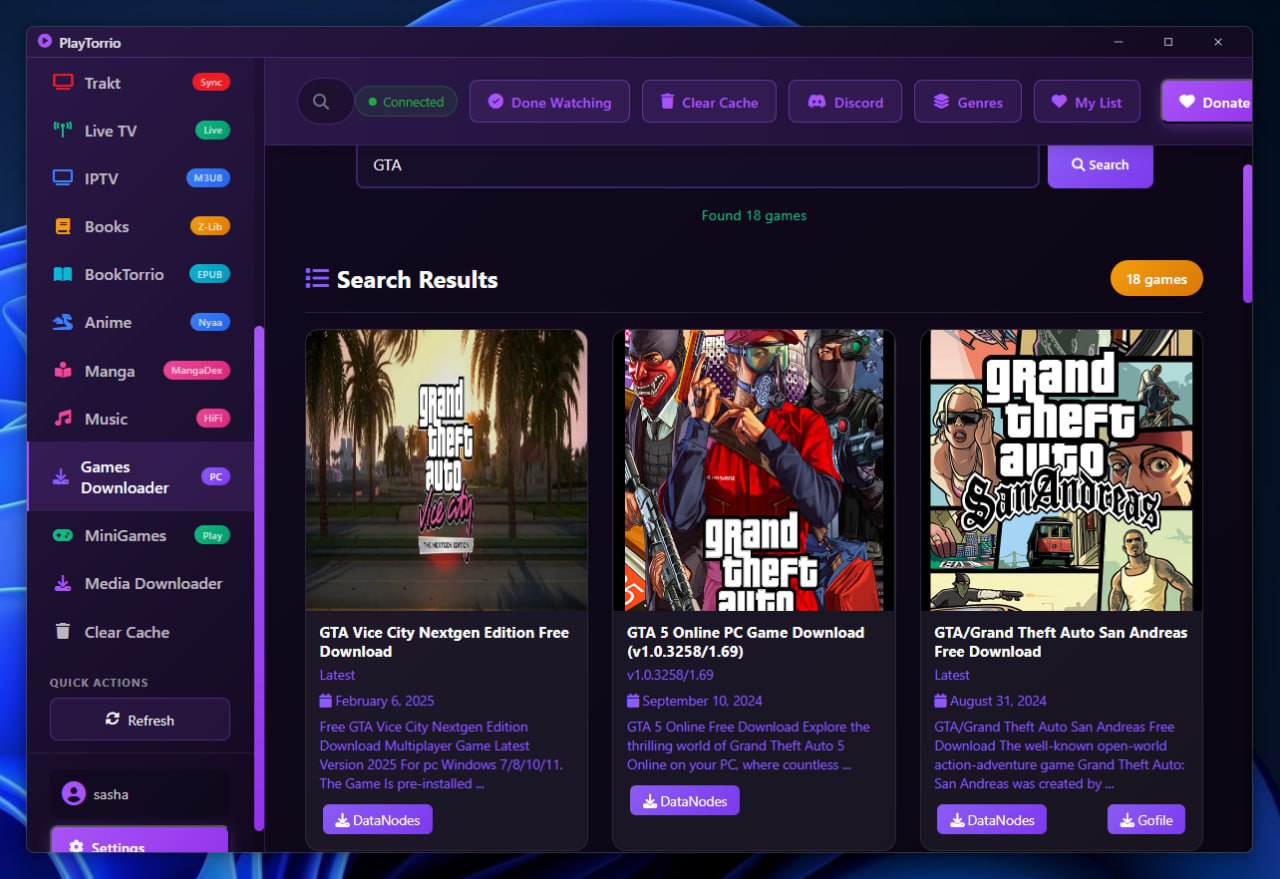Open the Anime section
Viewport: 1280px width, 879px height.
click(x=108, y=323)
